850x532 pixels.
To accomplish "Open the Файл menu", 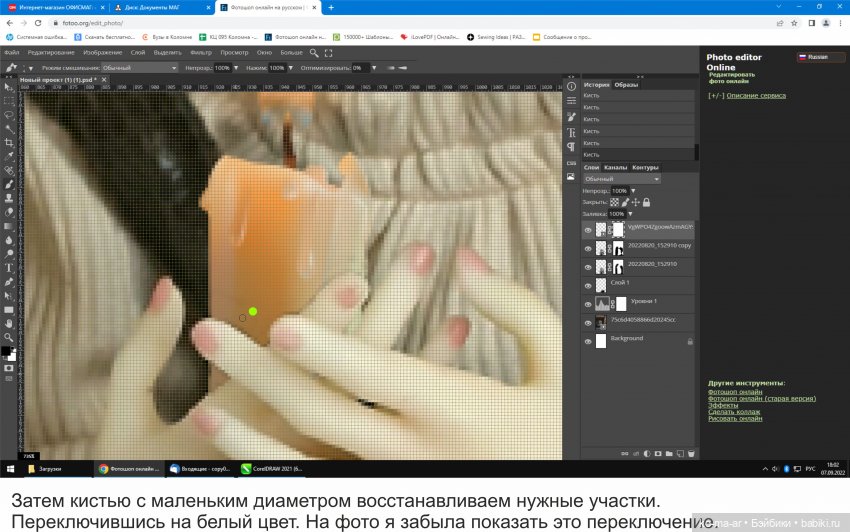I will [11, 53].
